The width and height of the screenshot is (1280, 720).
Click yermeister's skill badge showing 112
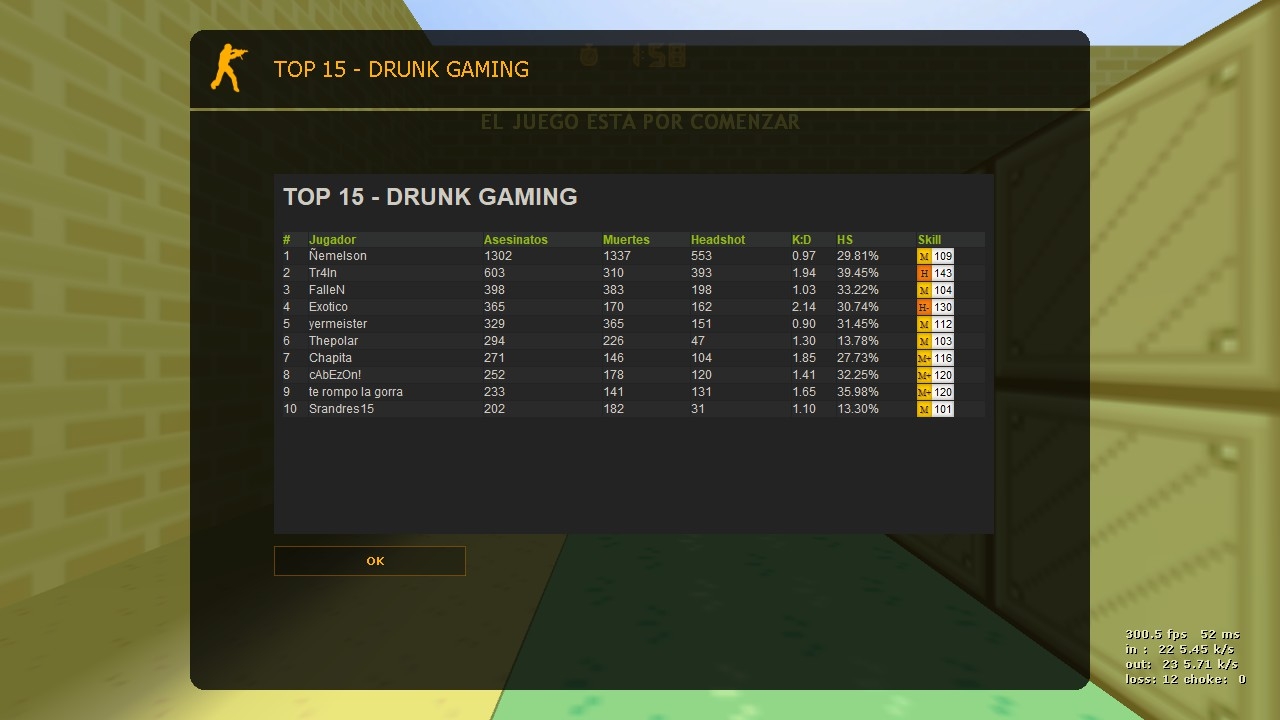(x=935, y=325)
